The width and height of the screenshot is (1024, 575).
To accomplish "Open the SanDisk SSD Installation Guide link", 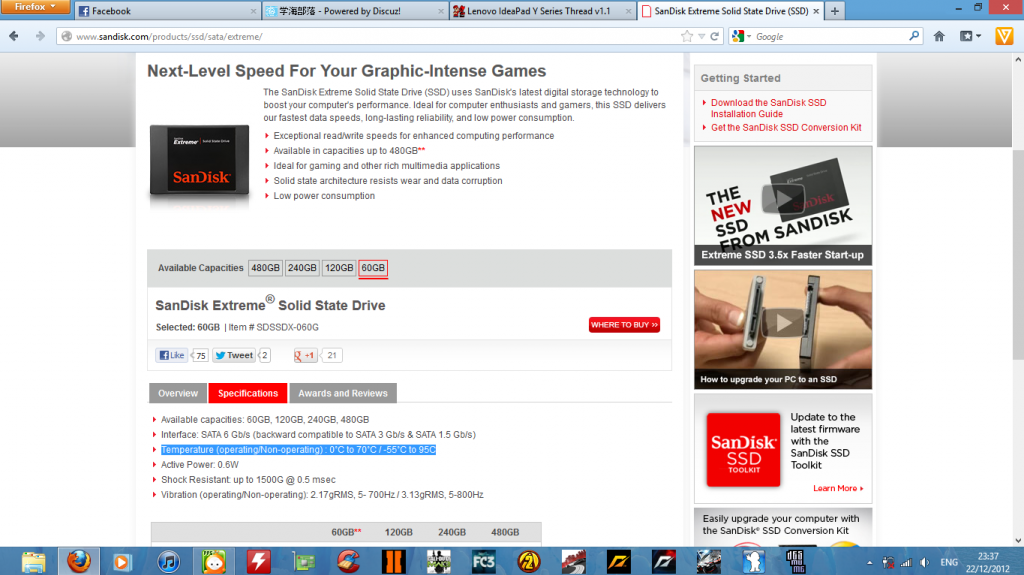I will pos(768,108).
